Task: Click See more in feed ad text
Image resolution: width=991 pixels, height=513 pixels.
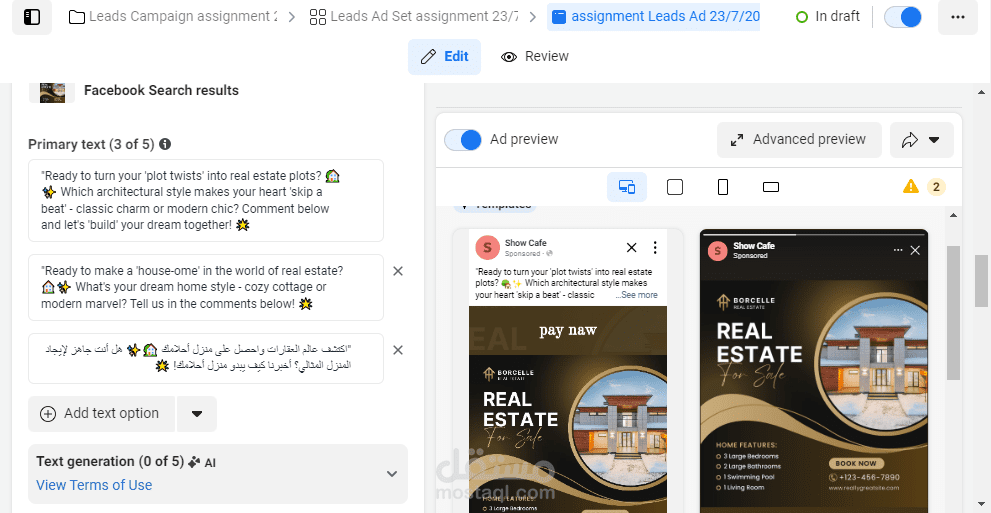Action: point(637,295)
